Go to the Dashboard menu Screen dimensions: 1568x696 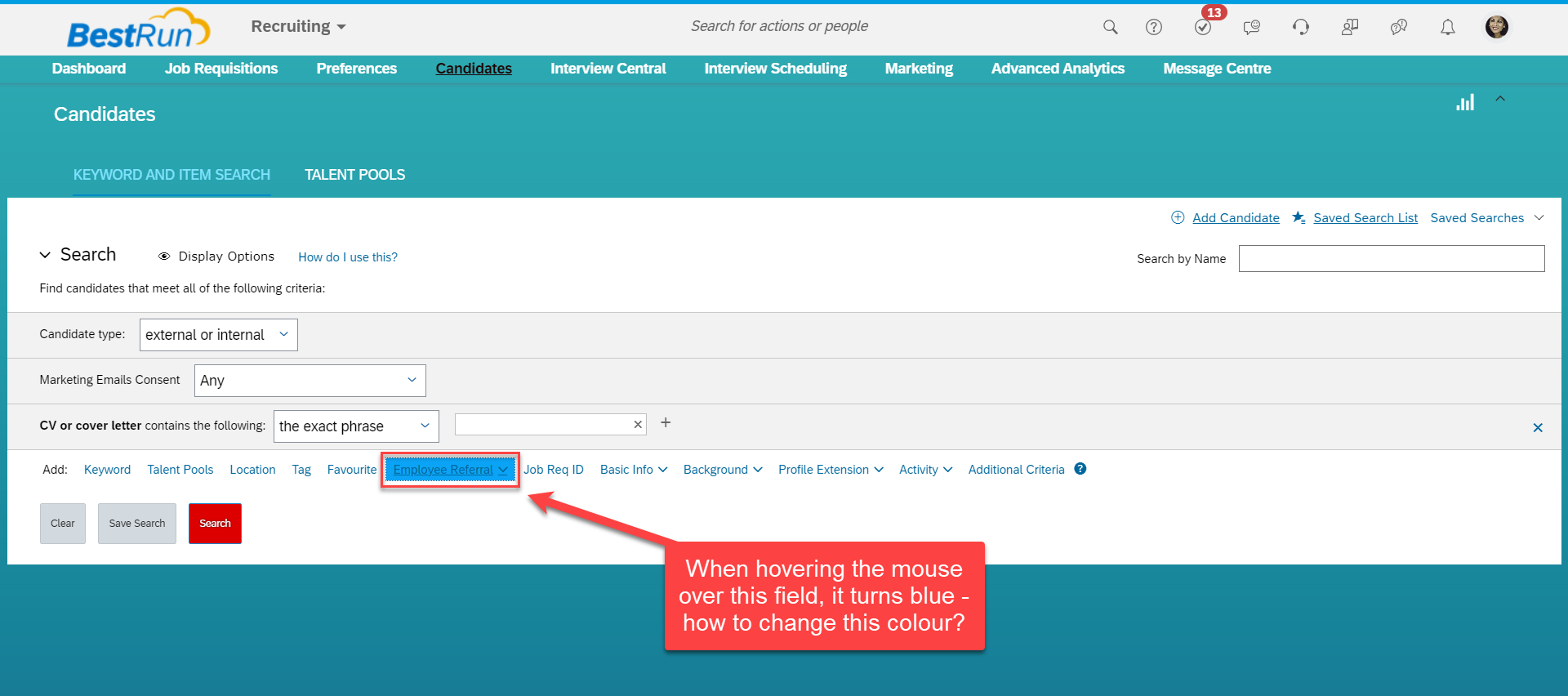tap(89, 69)
